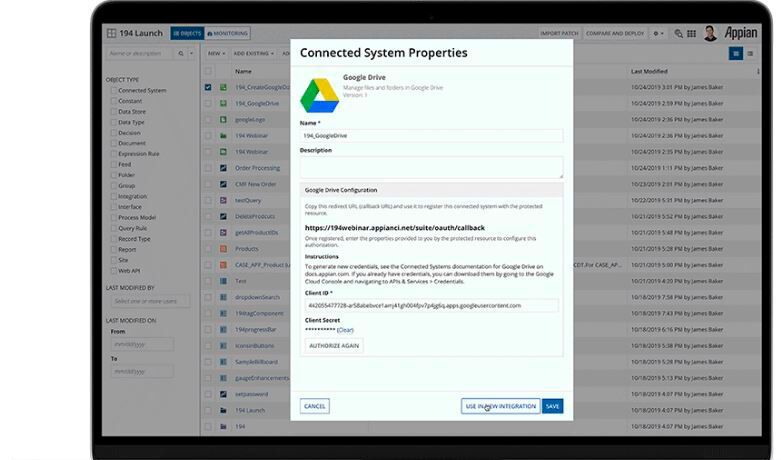Click the Appian logo

coord(741,33)
